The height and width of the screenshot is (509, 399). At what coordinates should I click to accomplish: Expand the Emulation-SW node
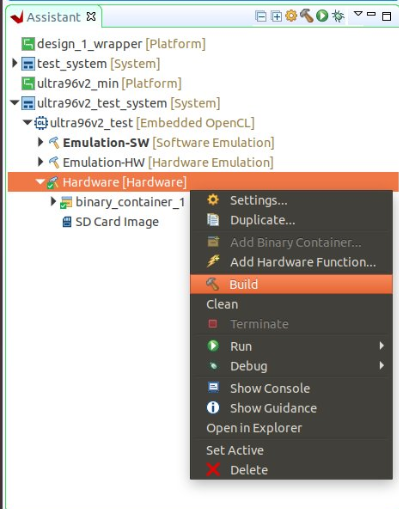click(x=40, y=142)
